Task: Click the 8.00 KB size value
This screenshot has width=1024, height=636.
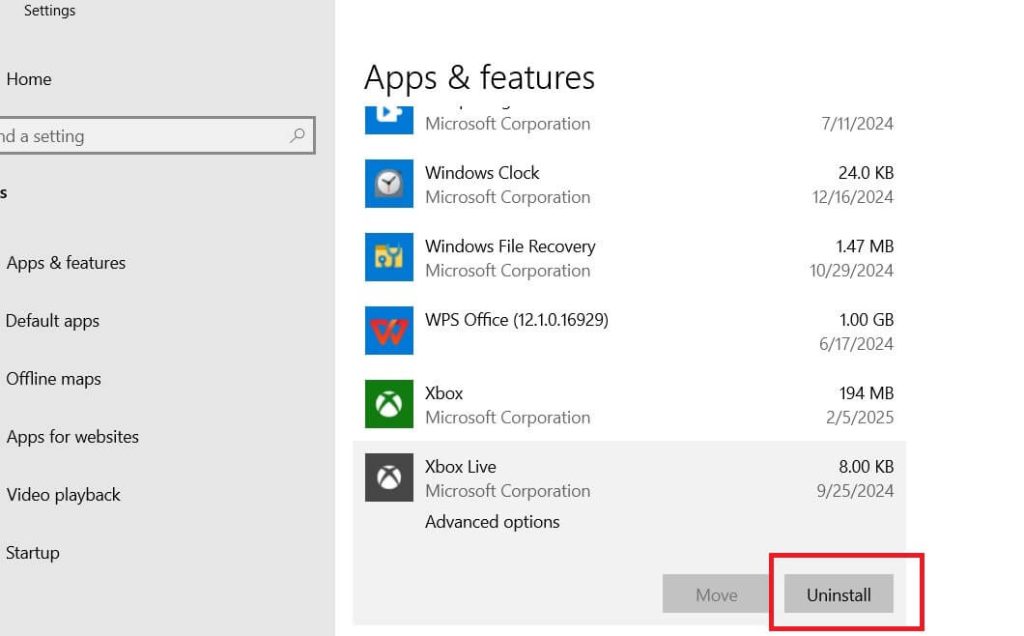Action: coord(866,466)
